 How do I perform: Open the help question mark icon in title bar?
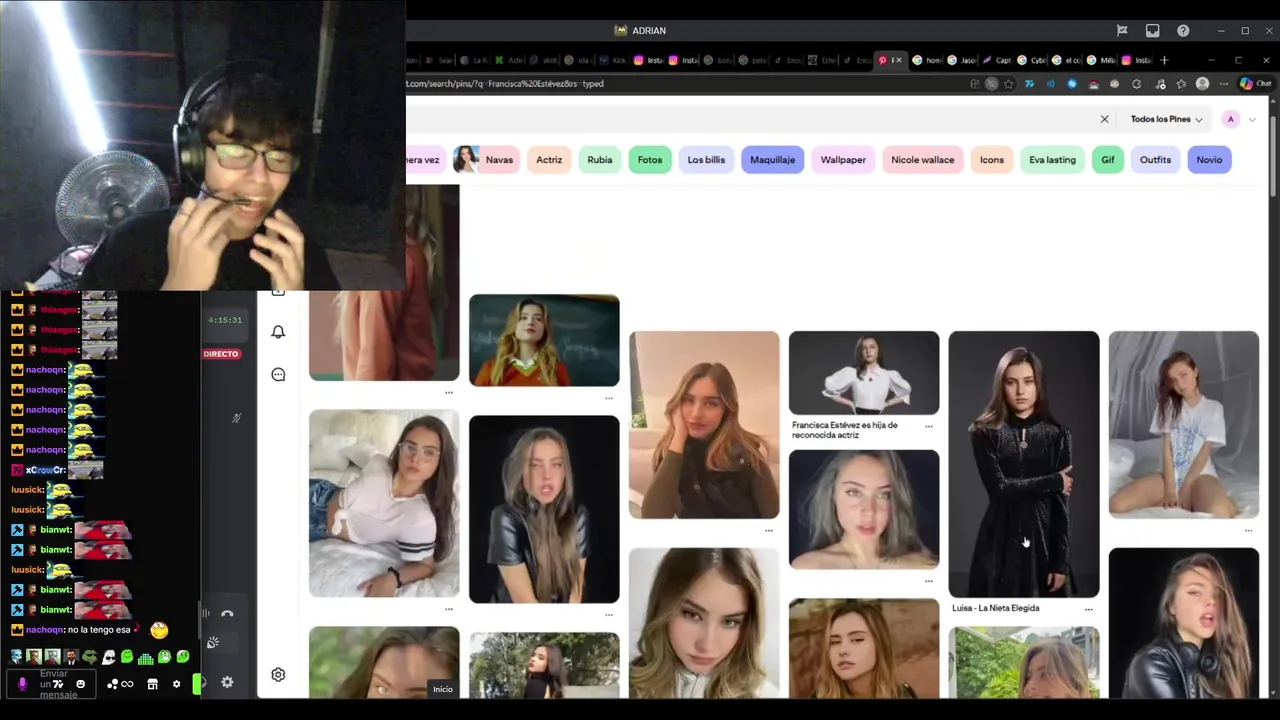(x=1183, y=31)
